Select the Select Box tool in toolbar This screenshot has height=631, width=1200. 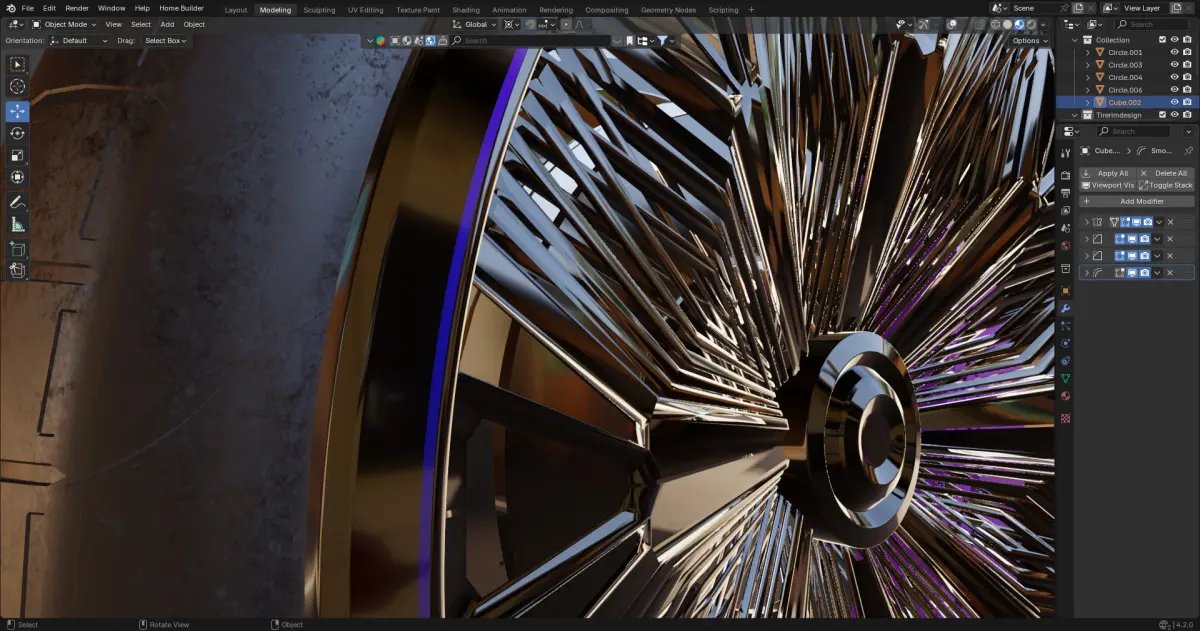(17, 64)
